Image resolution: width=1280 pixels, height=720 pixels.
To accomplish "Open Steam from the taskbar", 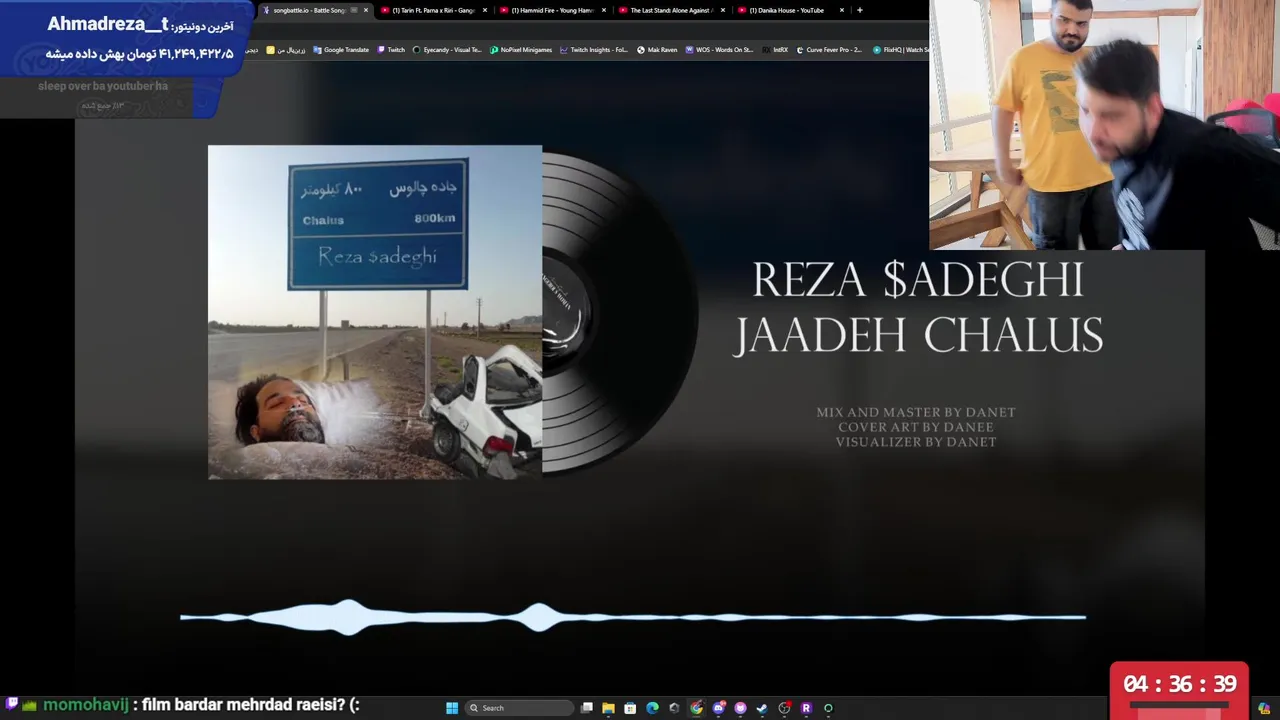I will 762,708.
